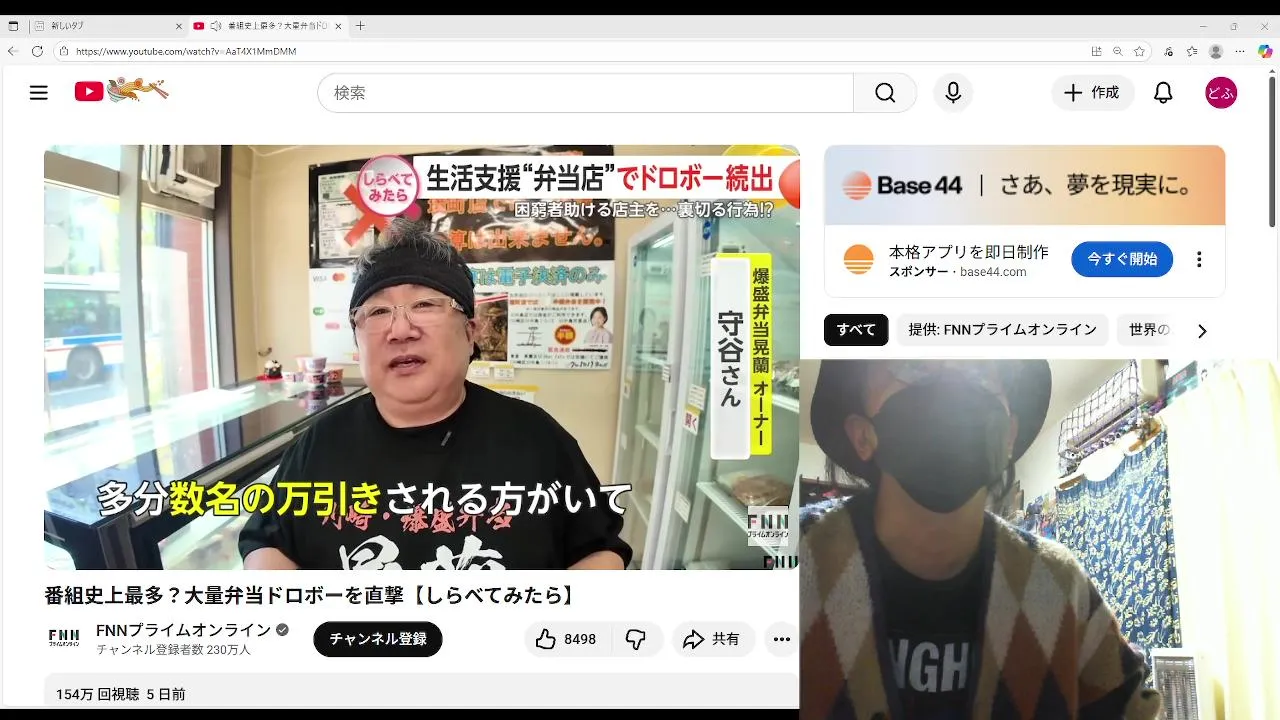Open the zoom-out magnifier in address bar
The width and height of the screenshot is (1280, 720).
[1118, 51]
